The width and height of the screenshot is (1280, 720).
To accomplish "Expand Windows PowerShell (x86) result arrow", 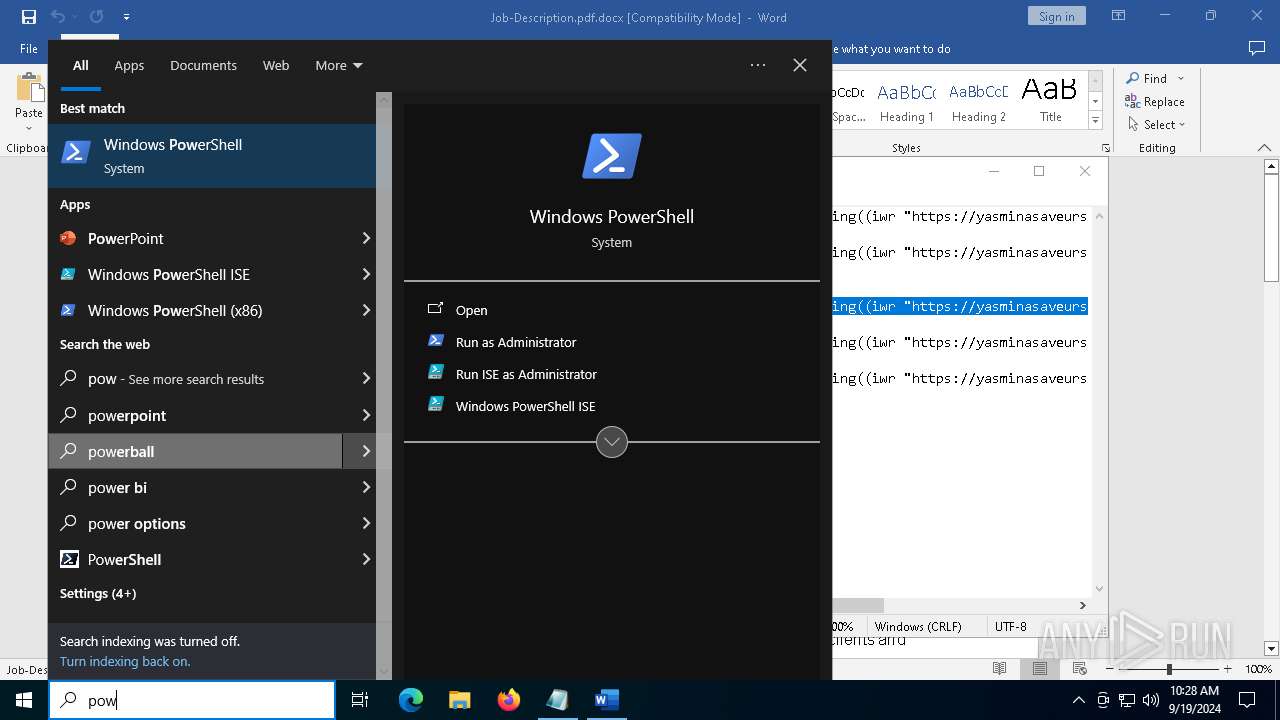I will click(365, 310).
